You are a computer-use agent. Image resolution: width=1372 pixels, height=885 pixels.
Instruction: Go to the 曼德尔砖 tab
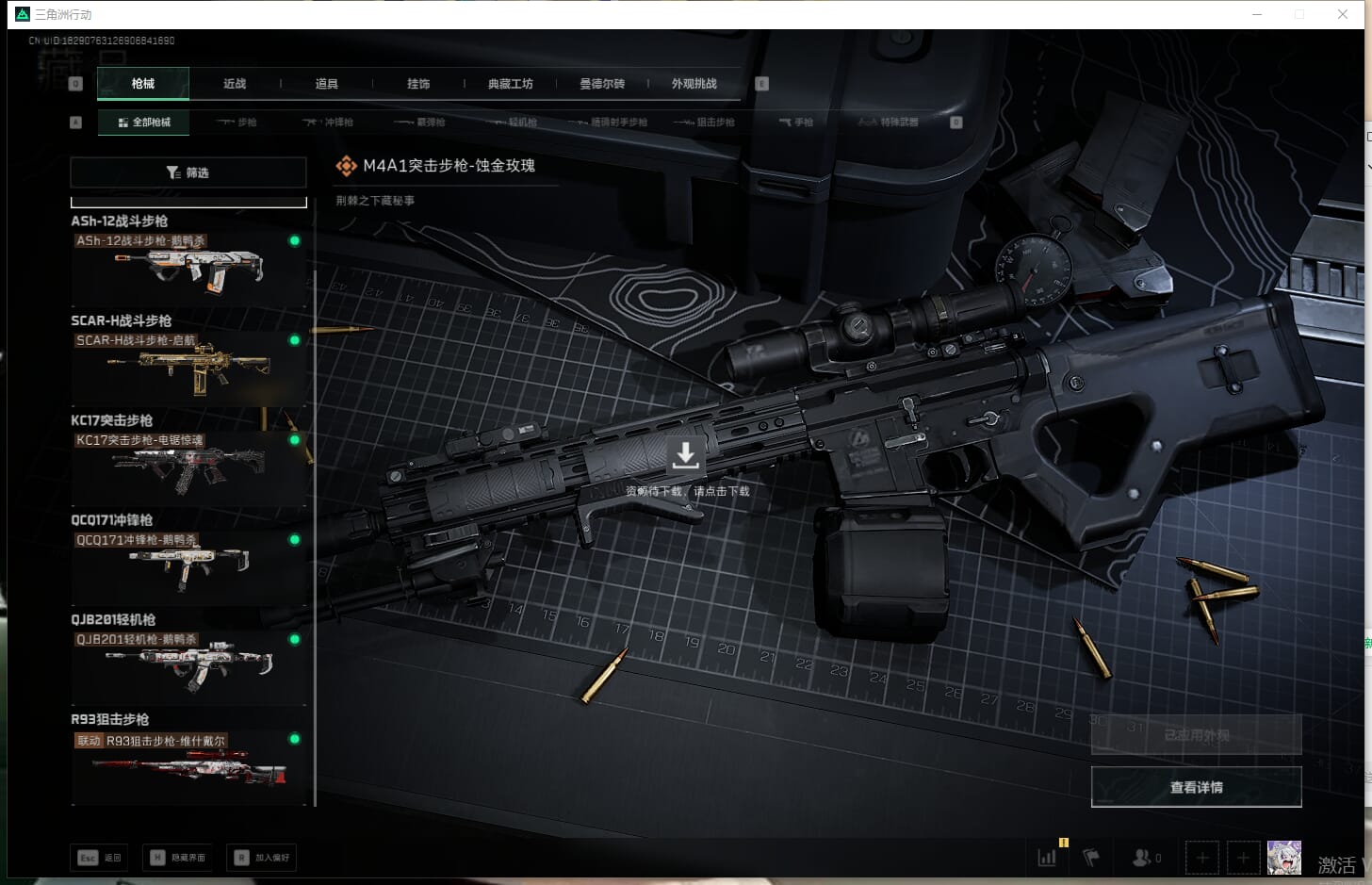coord(602,84)
